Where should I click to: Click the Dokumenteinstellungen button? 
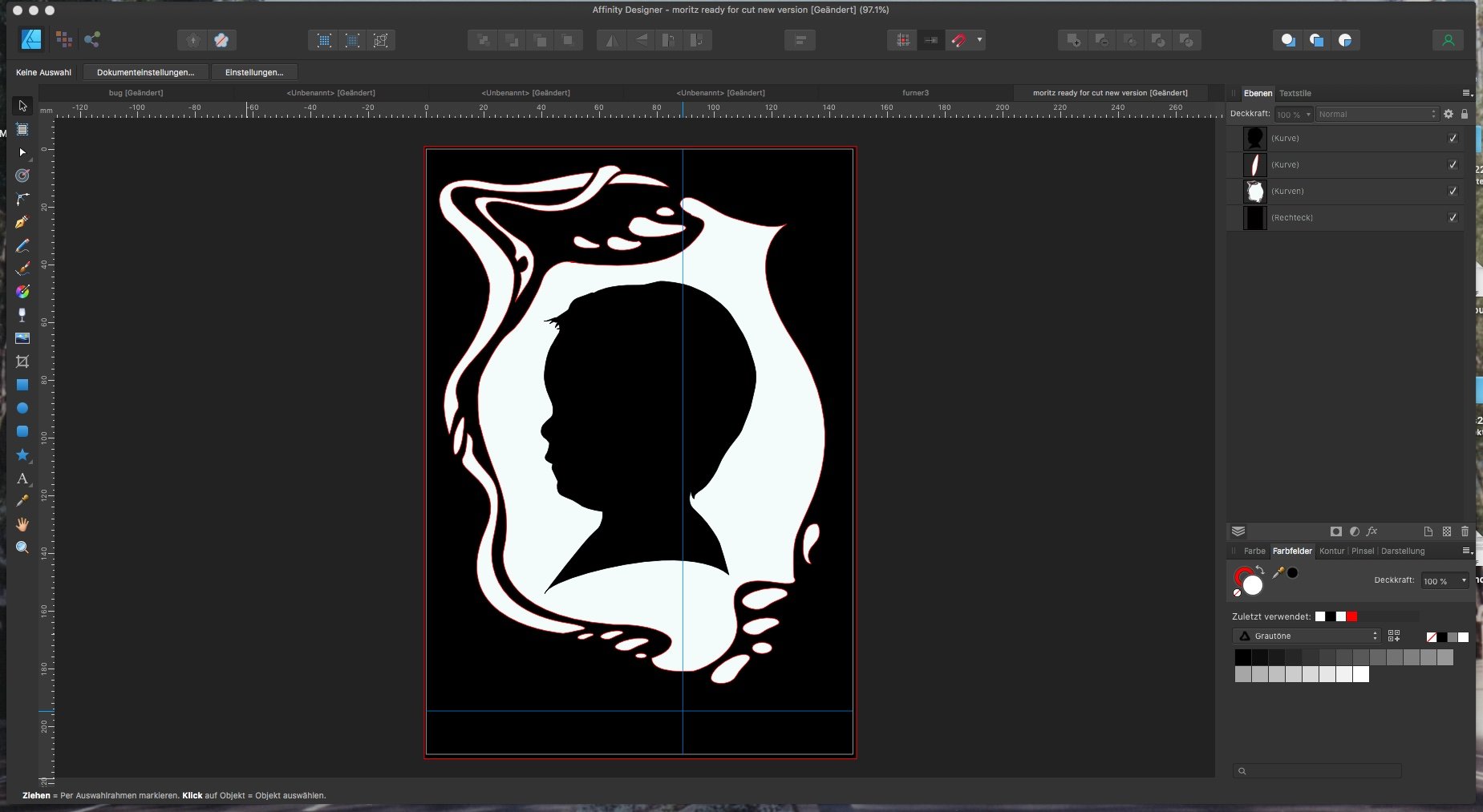pyautogui.click(x=145, y=72)
